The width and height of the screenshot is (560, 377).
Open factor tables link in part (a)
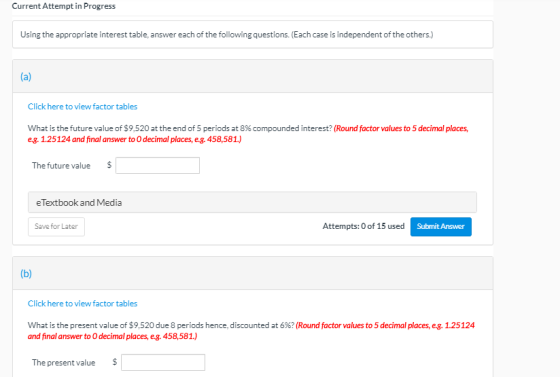(82, 106)
